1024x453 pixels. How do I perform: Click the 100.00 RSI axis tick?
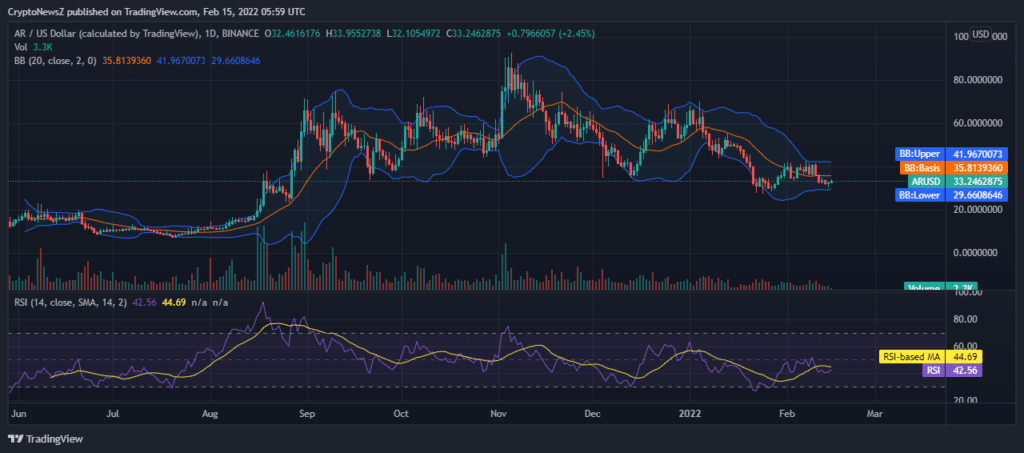[968, 293]
